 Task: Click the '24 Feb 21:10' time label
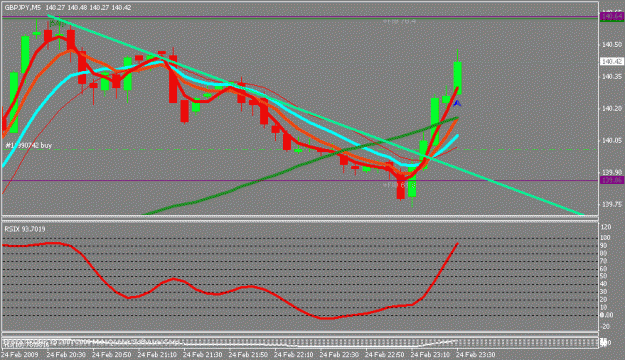pyautogui.click(x=157, y=354)
